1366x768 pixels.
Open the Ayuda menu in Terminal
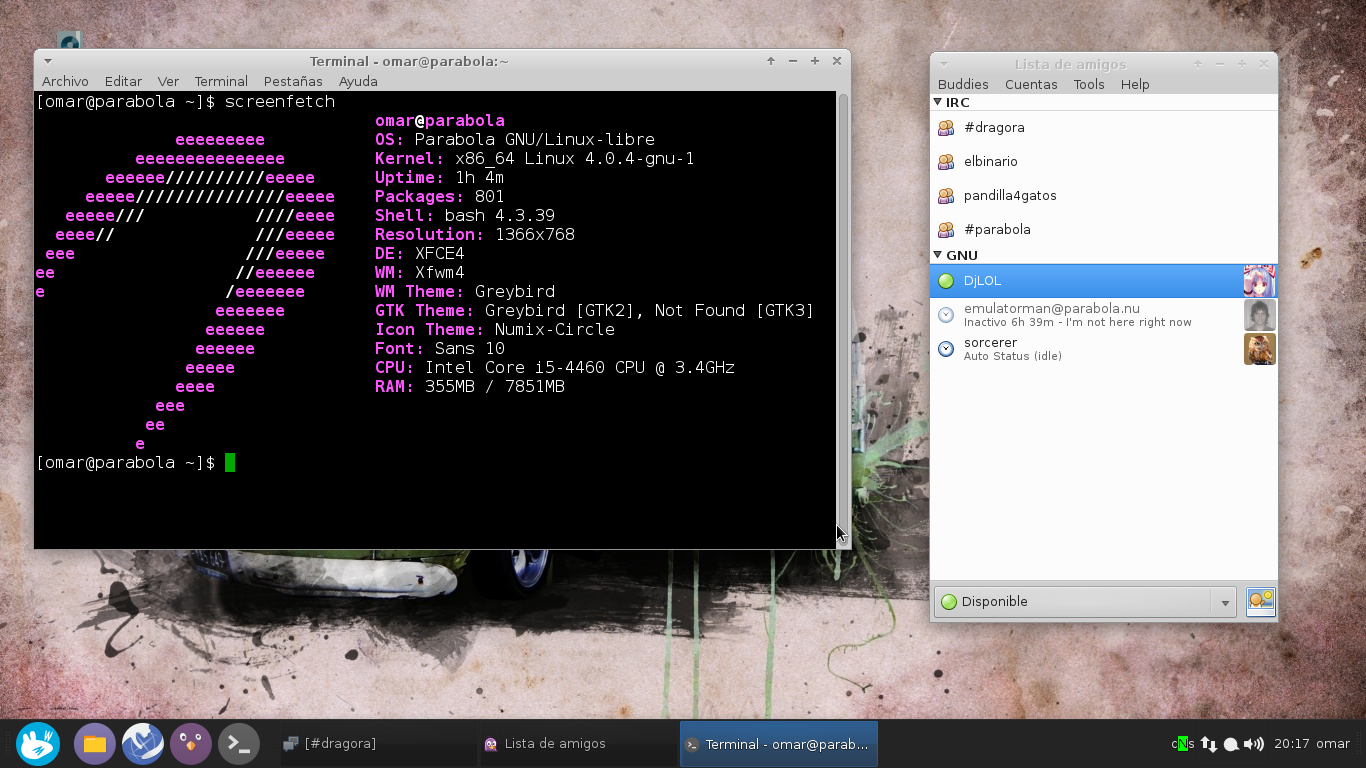click(x=358, y=81)
